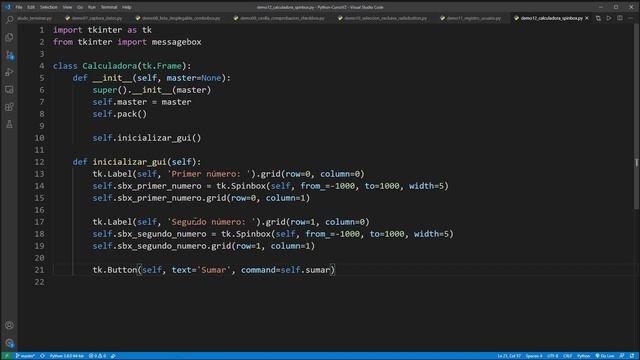
Task: Place cursor on 'class Calculadora' line
Action: [x=122, y=66]
